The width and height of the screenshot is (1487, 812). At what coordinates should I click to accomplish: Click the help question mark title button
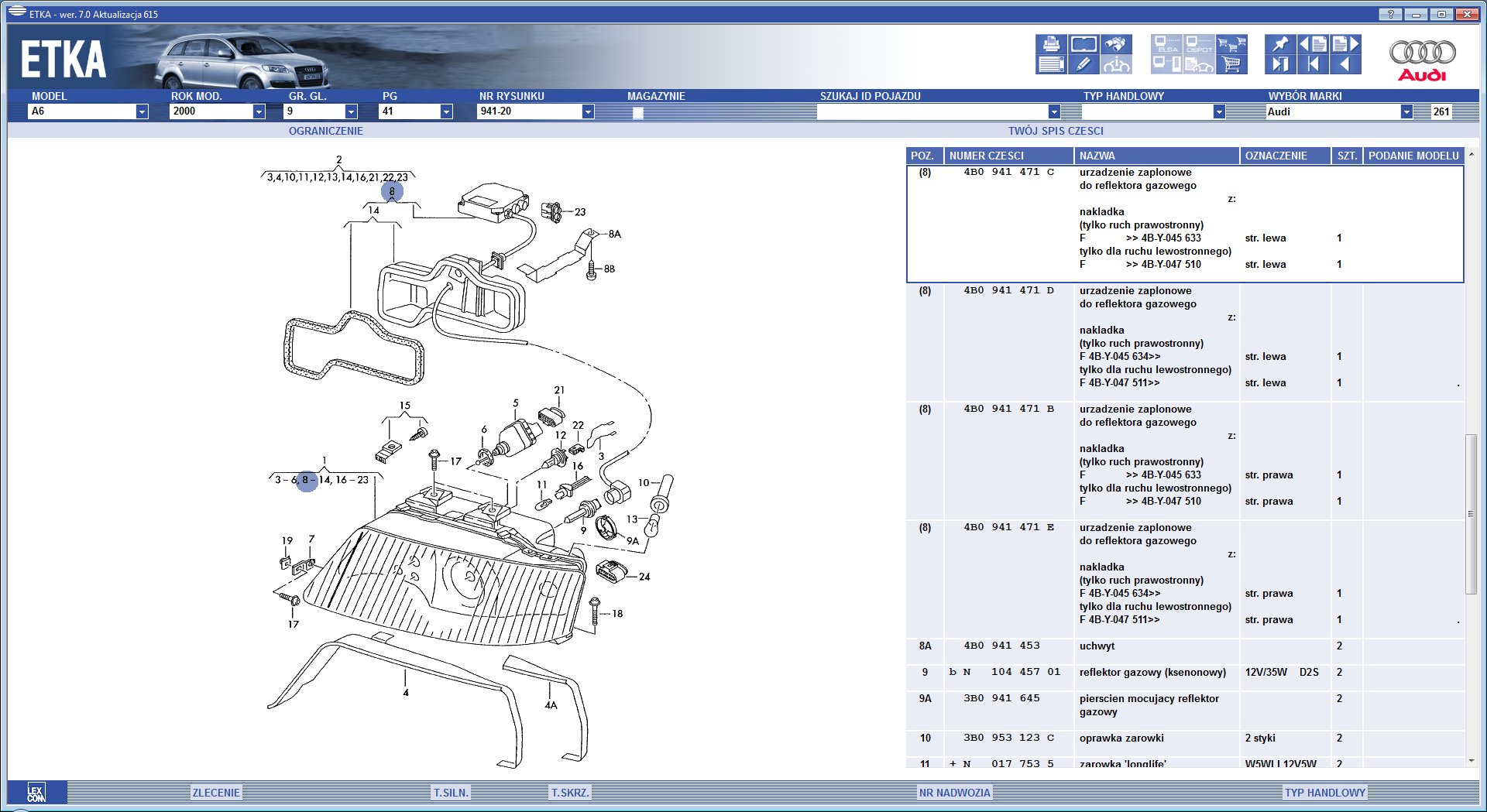(1390, 14)
